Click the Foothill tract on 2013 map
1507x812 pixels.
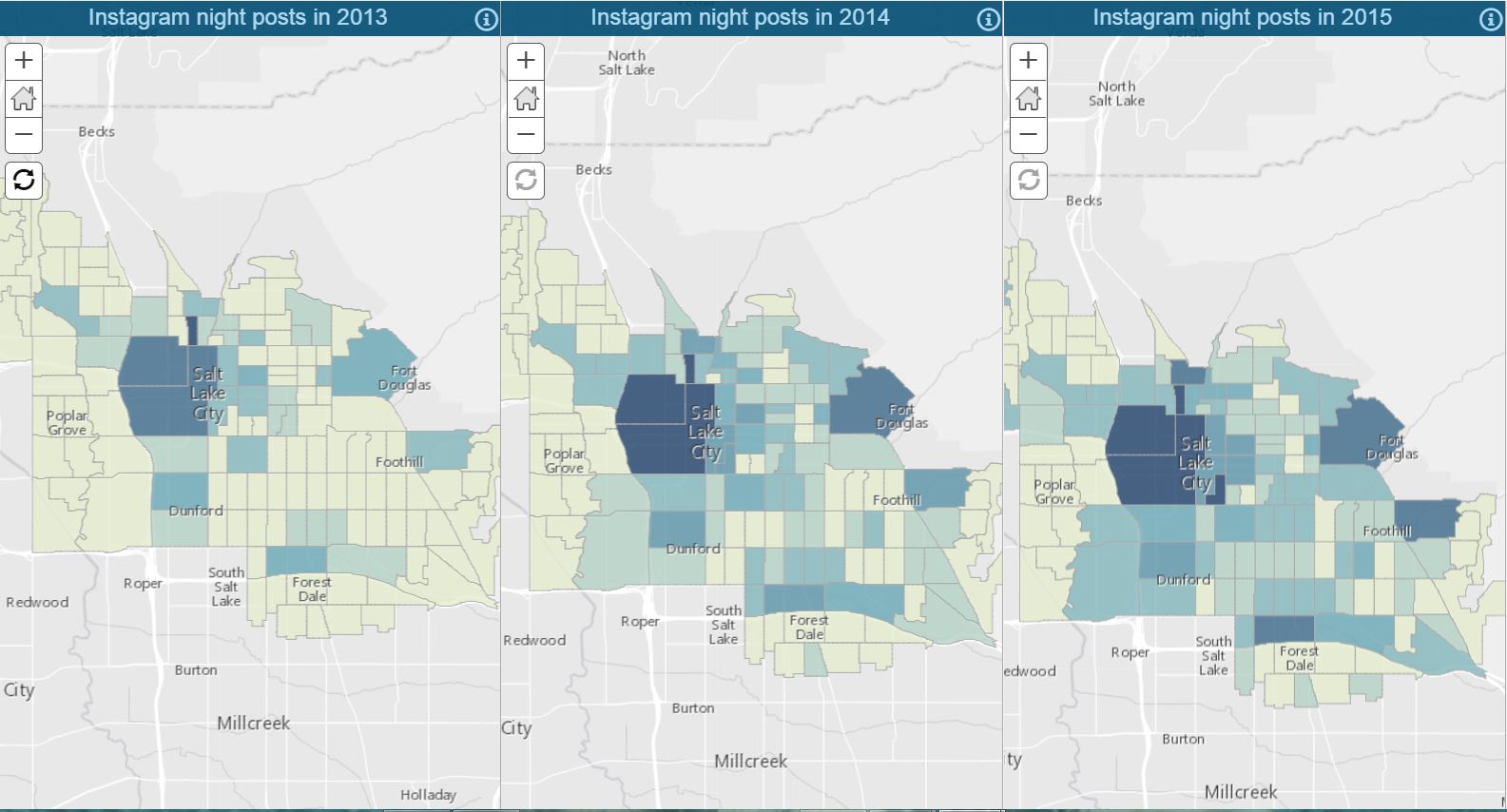click(437, 449)
